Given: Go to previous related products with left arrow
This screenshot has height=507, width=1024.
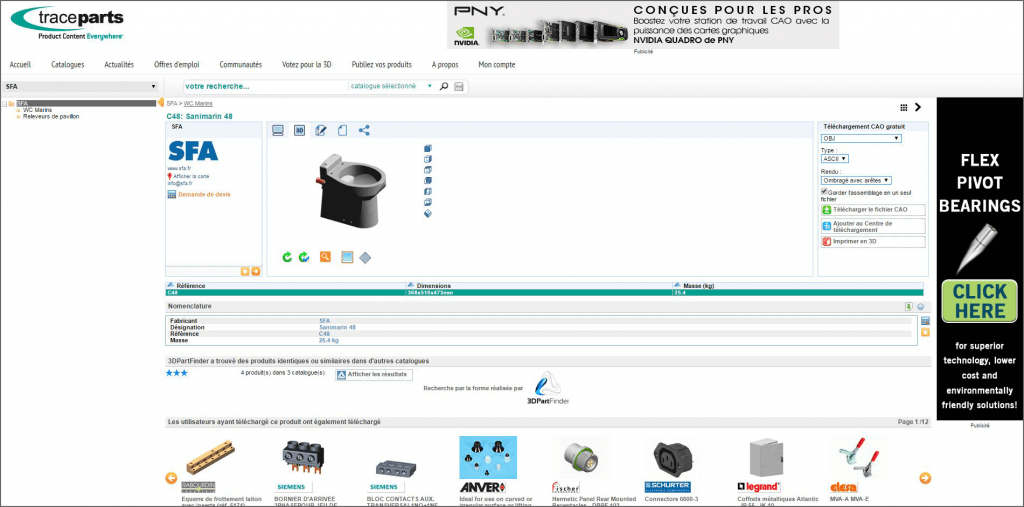Looking at the screenshot, I should point(171,478).
